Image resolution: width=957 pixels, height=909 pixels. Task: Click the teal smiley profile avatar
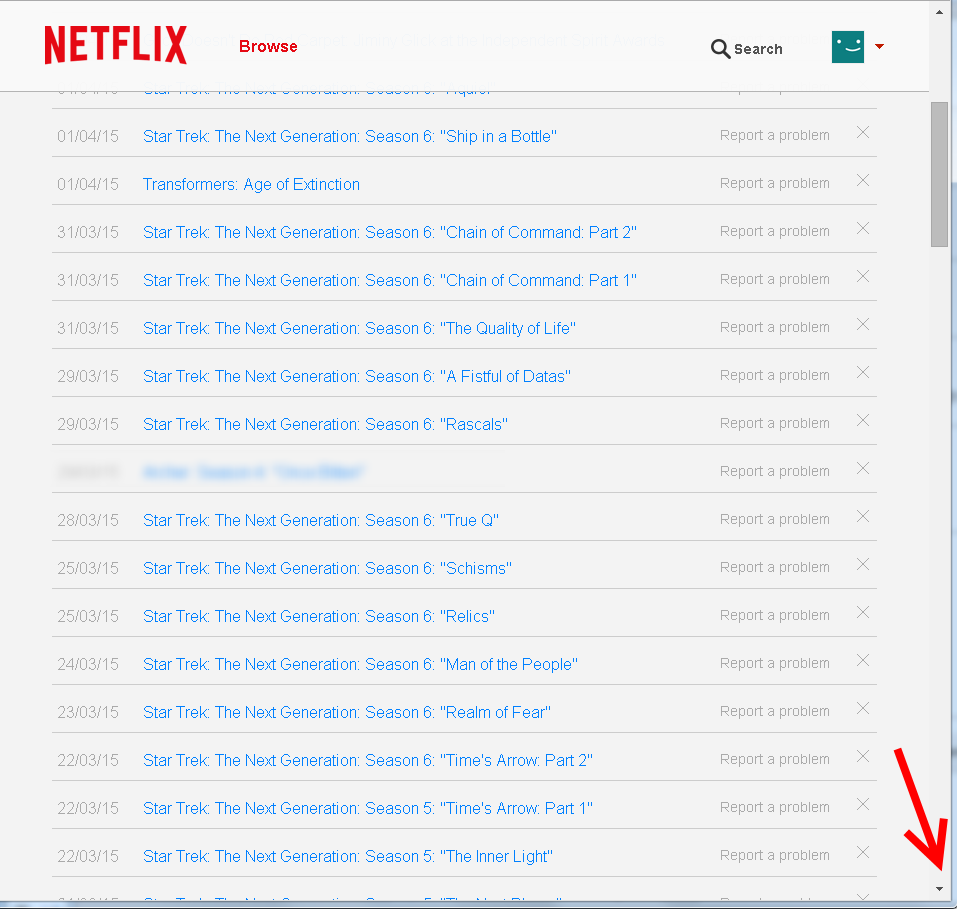(x=848, y=47)
